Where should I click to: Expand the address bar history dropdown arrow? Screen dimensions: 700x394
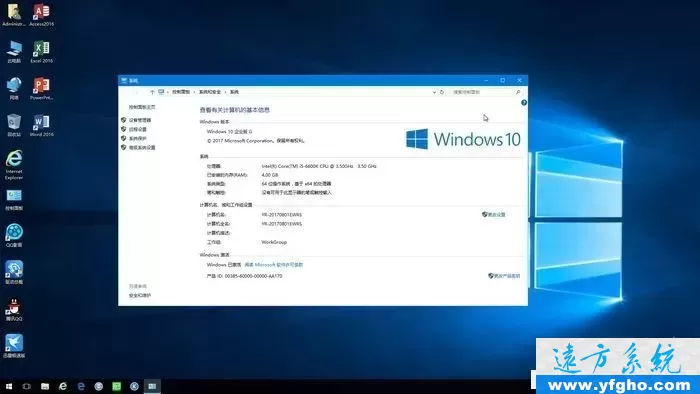pos(434,92)
